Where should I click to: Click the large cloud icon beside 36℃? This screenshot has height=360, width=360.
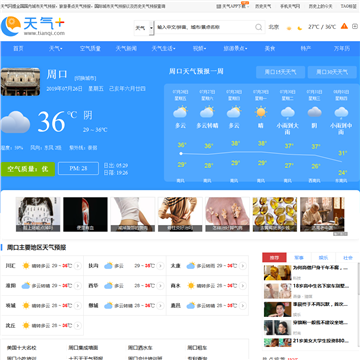point(15,122)
